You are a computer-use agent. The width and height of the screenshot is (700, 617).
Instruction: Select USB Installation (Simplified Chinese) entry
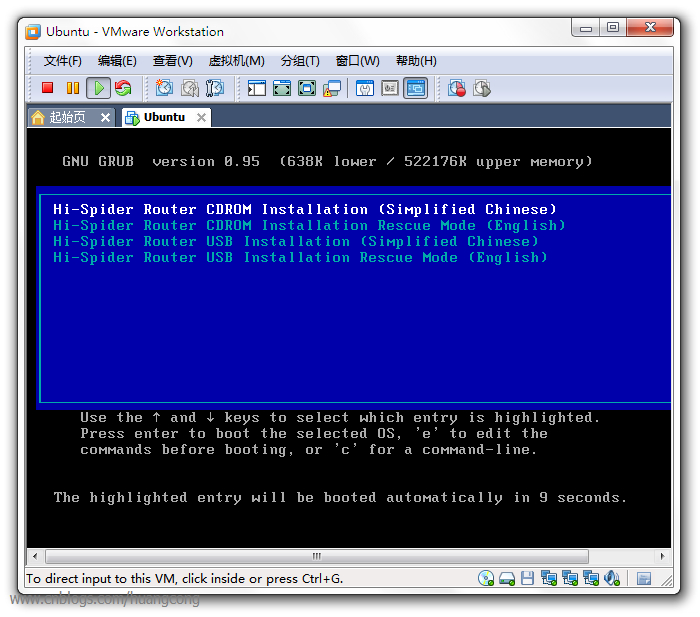pos(296,242)
